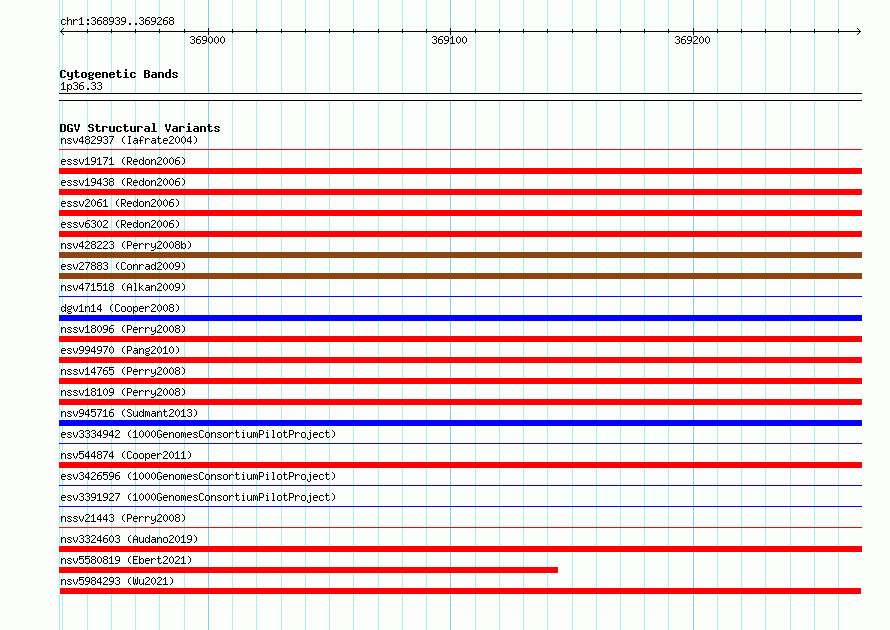The image size is (890, 630).
Task: Click the cytogenetic band 1p36.33 bar
Action: [460, 97]
